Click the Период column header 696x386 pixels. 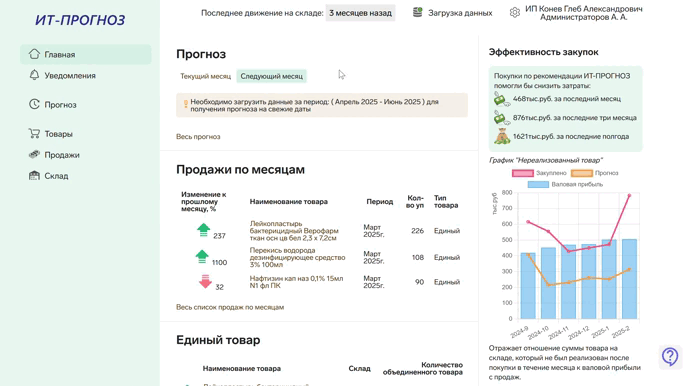click(380, 202)
